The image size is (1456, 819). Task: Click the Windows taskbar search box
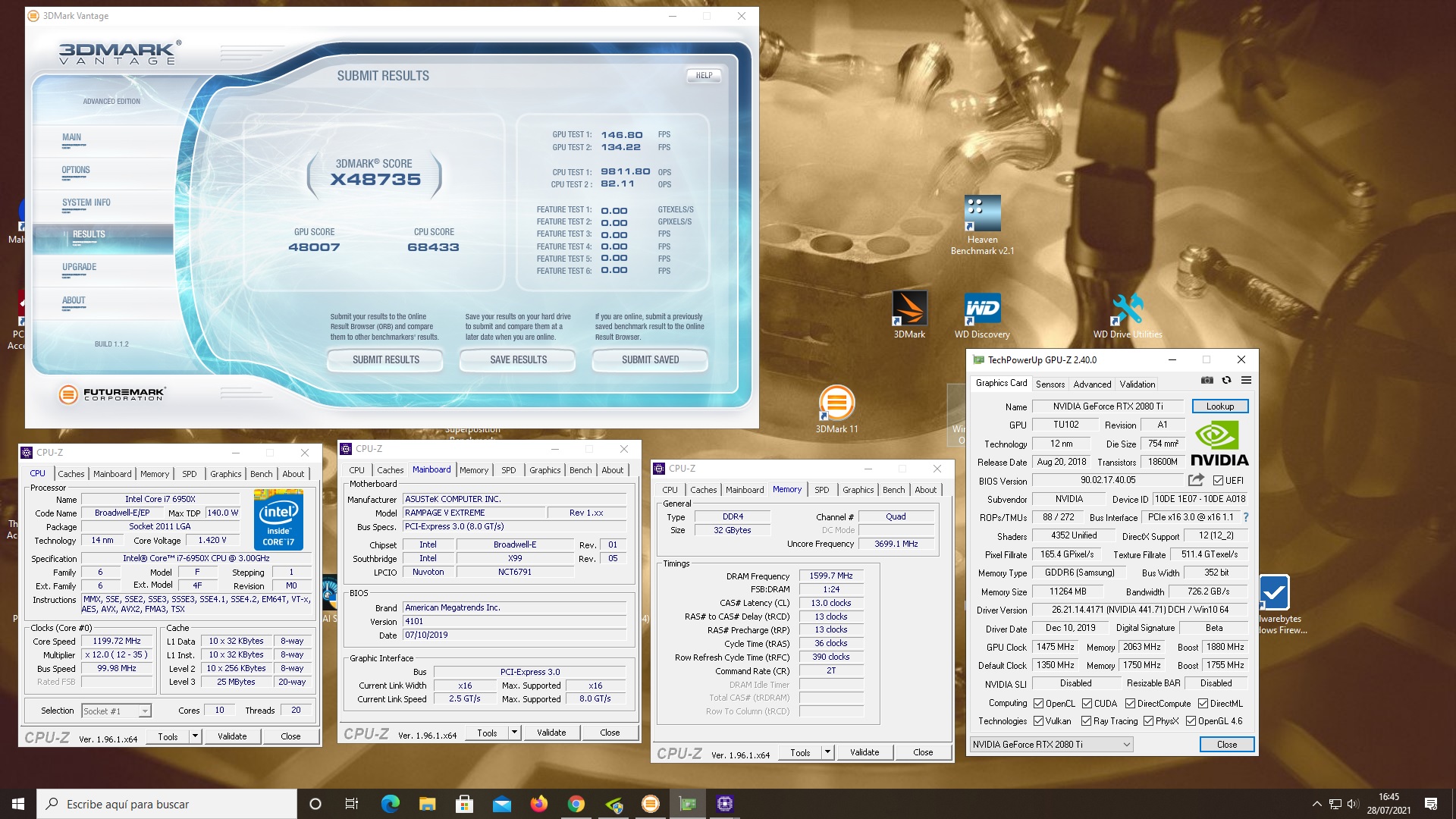point(167,804)
